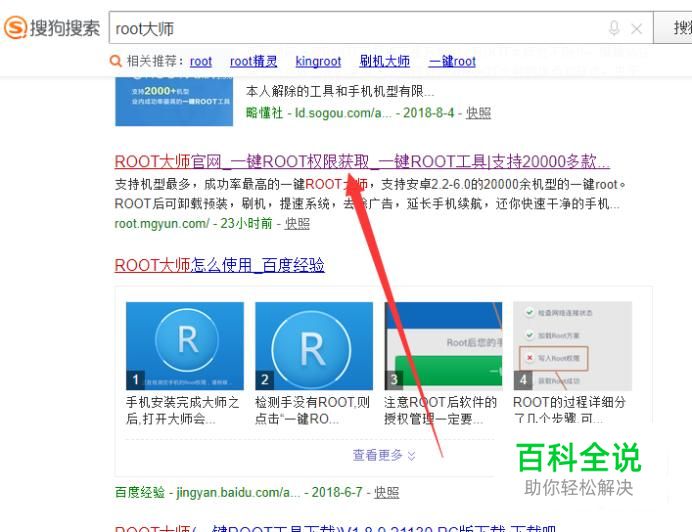Click caption '注意ROOT后软件的授权管理一定要...'

440,410
